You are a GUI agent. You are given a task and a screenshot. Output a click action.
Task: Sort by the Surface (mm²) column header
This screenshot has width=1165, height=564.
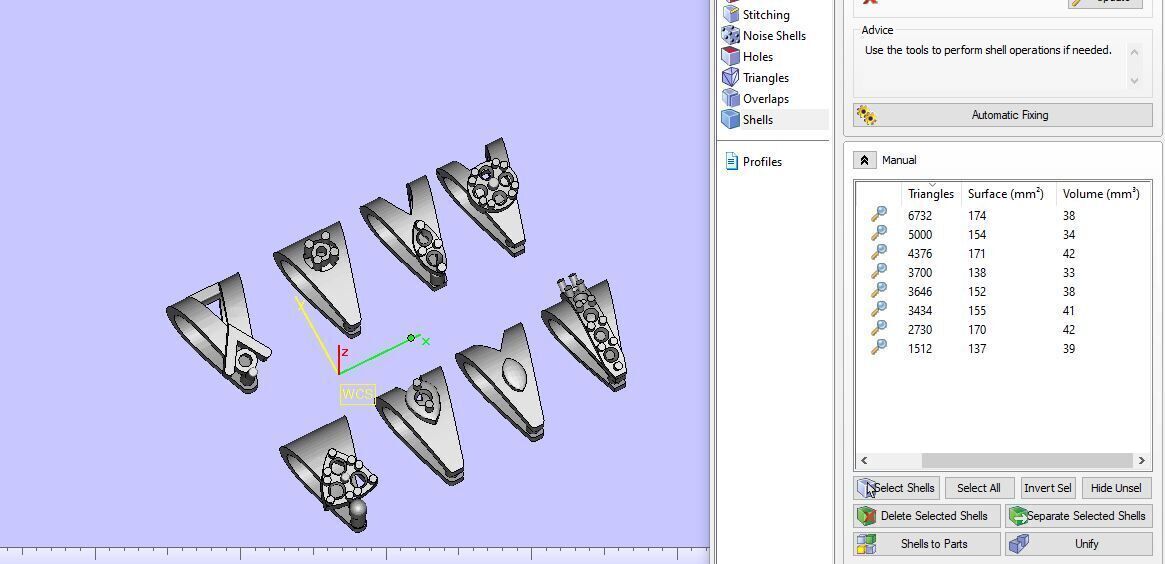(1005, 193)
